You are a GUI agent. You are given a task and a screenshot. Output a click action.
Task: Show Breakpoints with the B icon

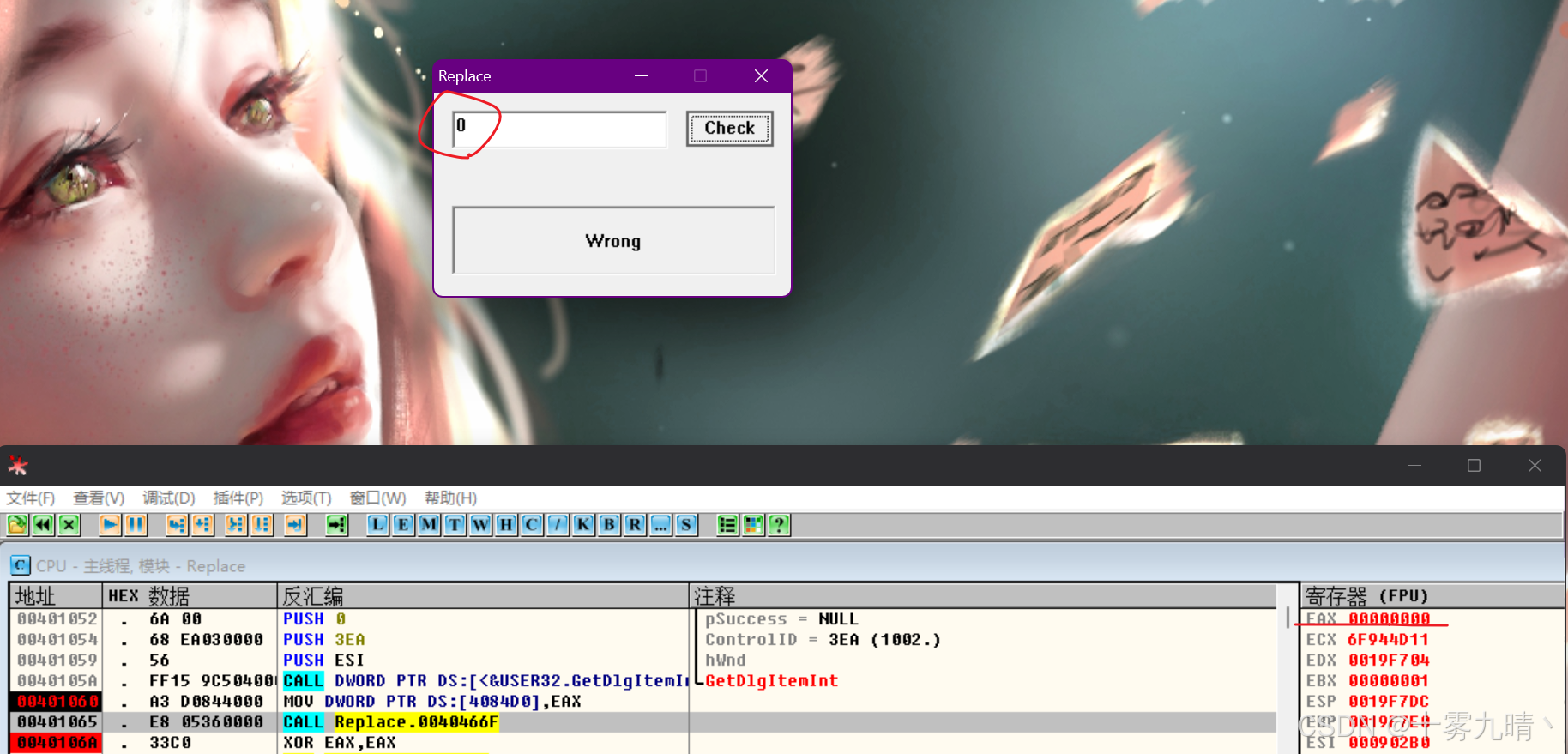[609, 525]
